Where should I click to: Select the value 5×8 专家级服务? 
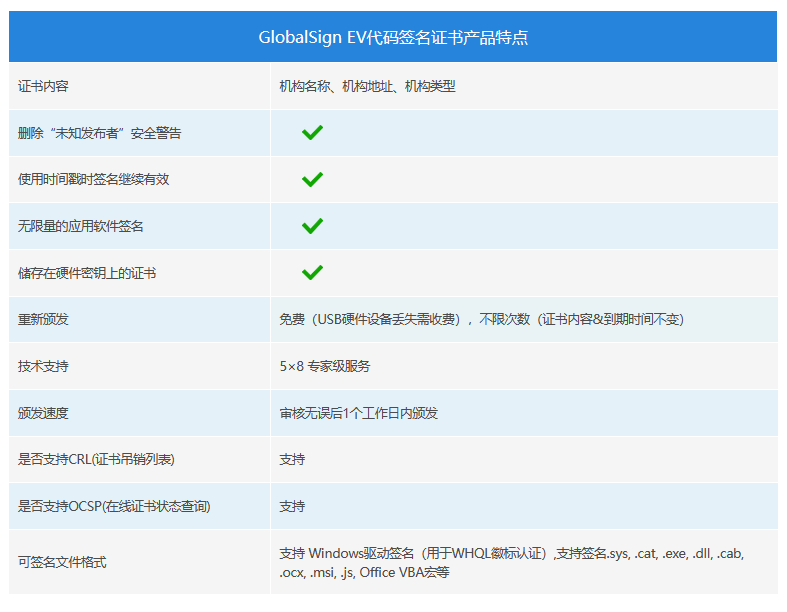(325, 366)
